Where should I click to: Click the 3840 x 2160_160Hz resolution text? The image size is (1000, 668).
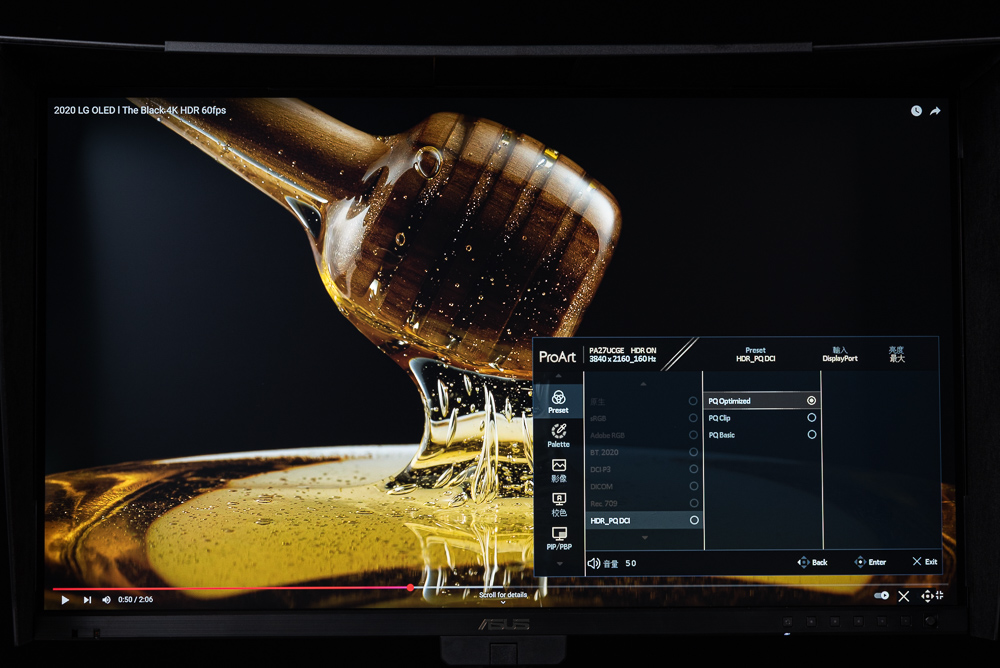pyautogui.click(x=622, y=359)
